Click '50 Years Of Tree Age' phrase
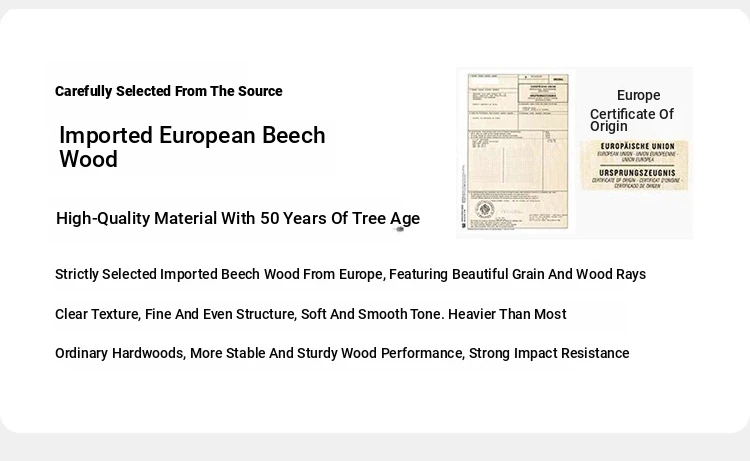Screen dimensions: 750x461 pos(340,219)
